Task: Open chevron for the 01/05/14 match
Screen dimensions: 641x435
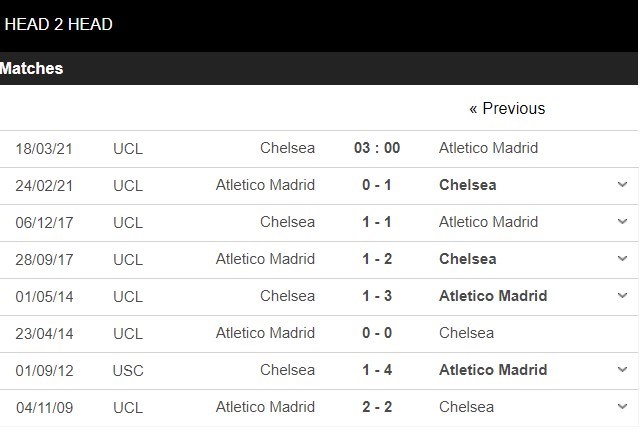Action: pyautogui.click(x=622, y=296)
